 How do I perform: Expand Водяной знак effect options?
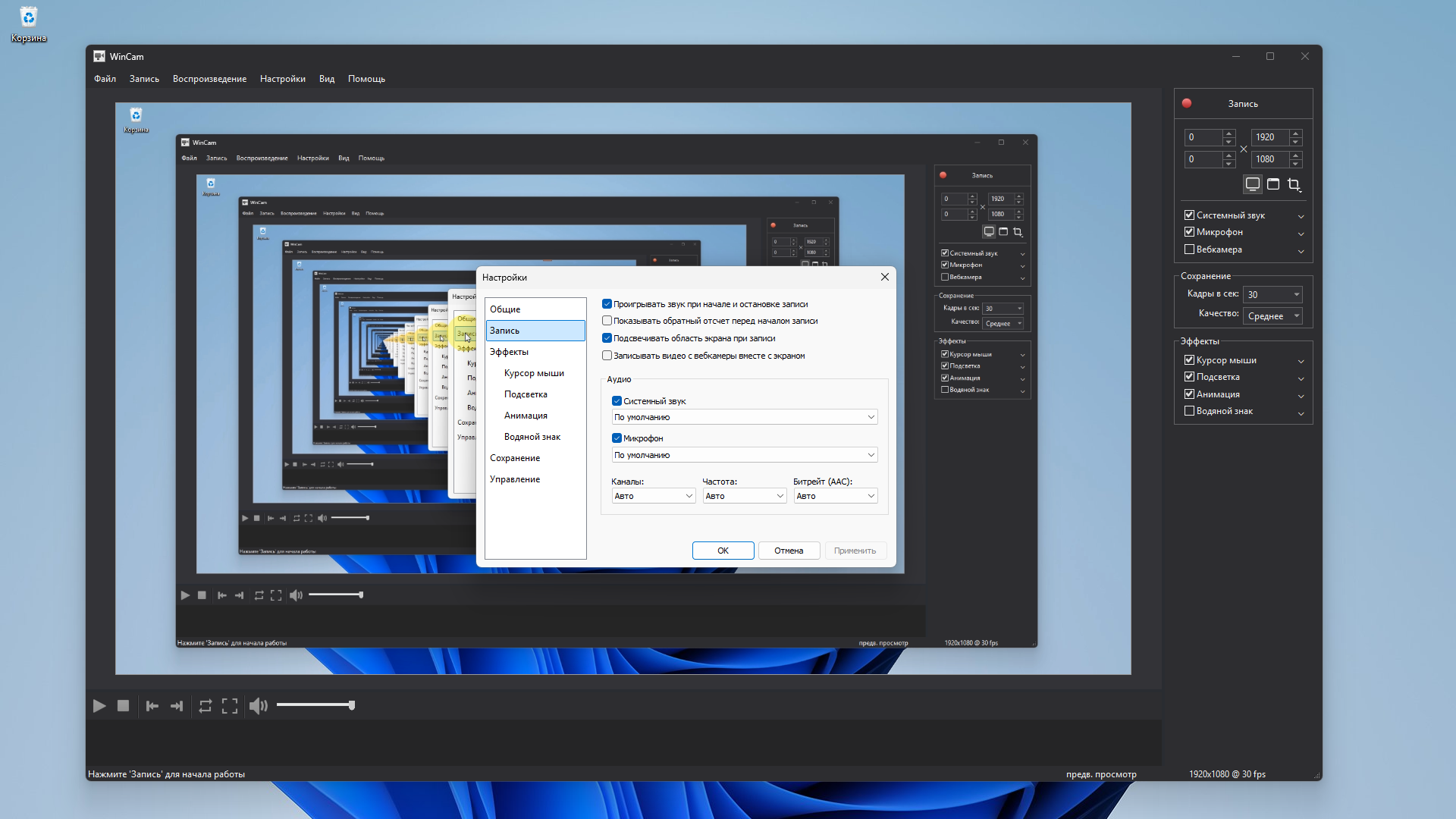1301,413
